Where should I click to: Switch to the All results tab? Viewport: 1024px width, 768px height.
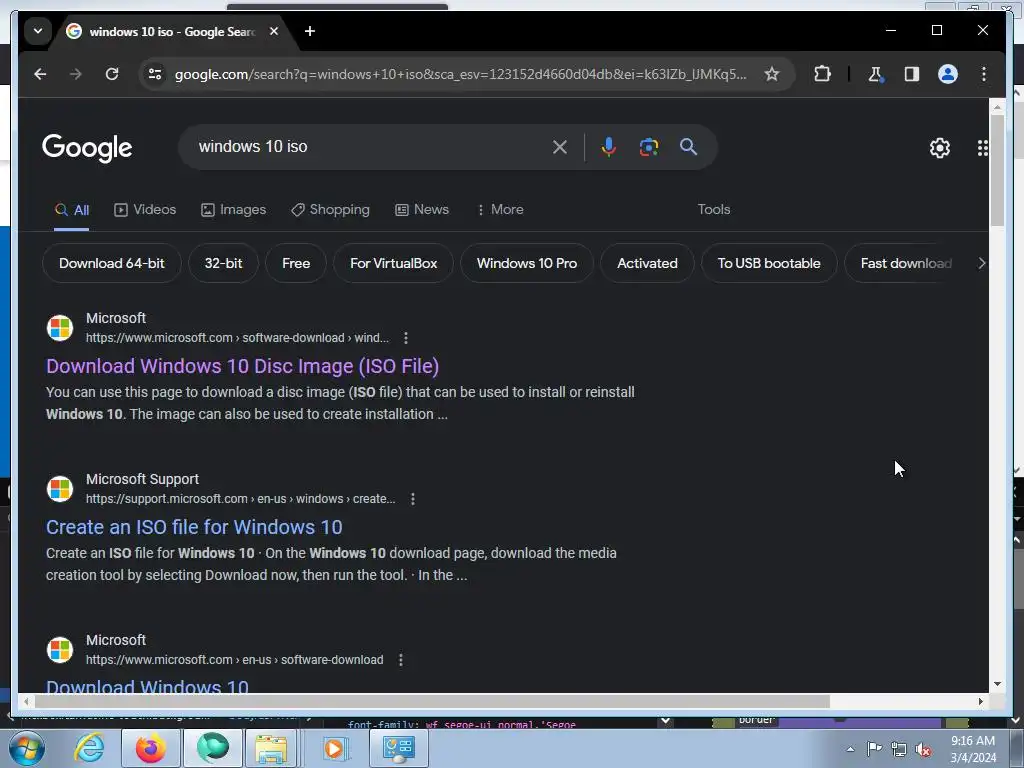coord(72,210)
